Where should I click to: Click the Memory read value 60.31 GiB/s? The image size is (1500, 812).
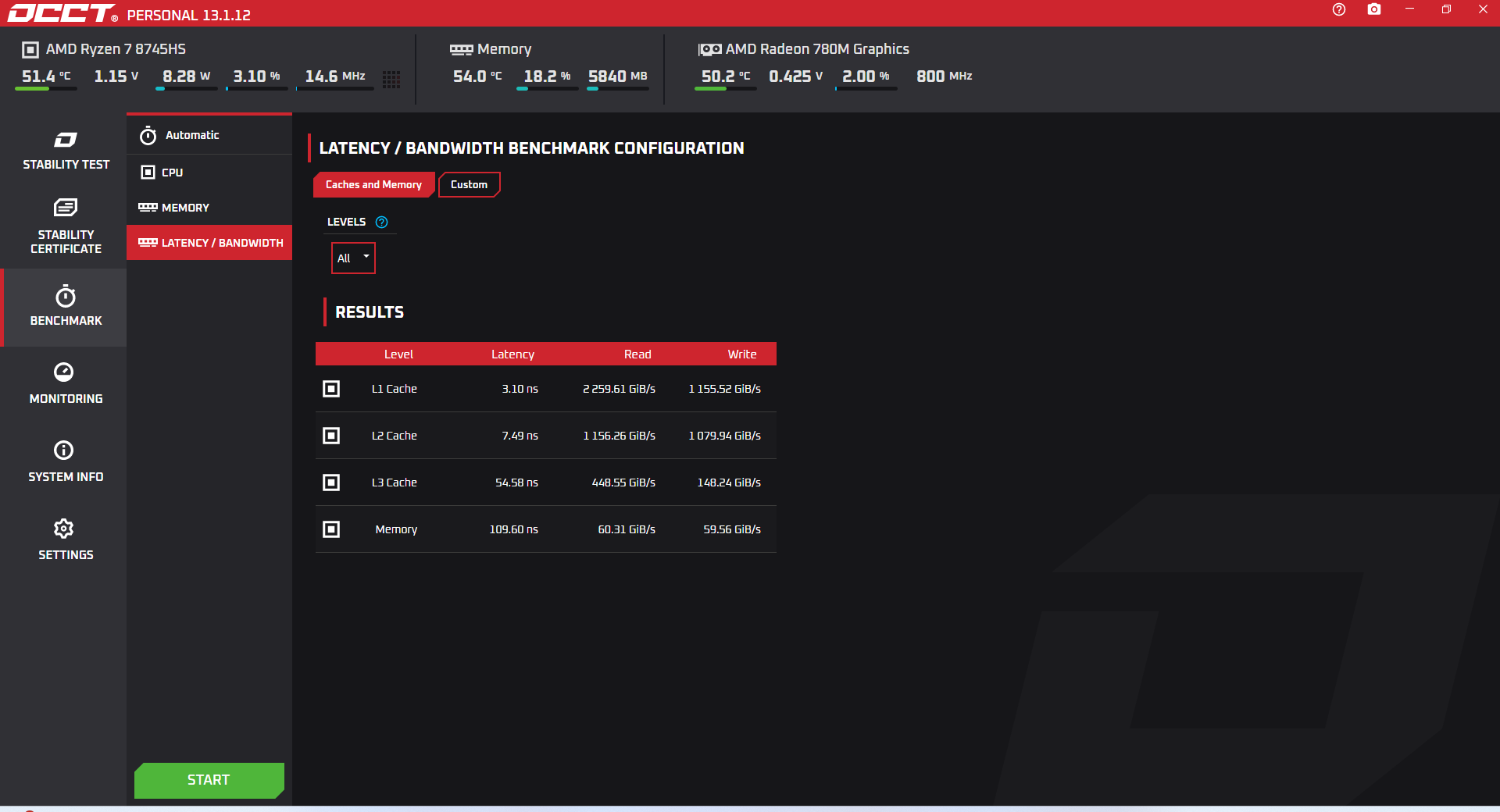[x=627, y=529]
